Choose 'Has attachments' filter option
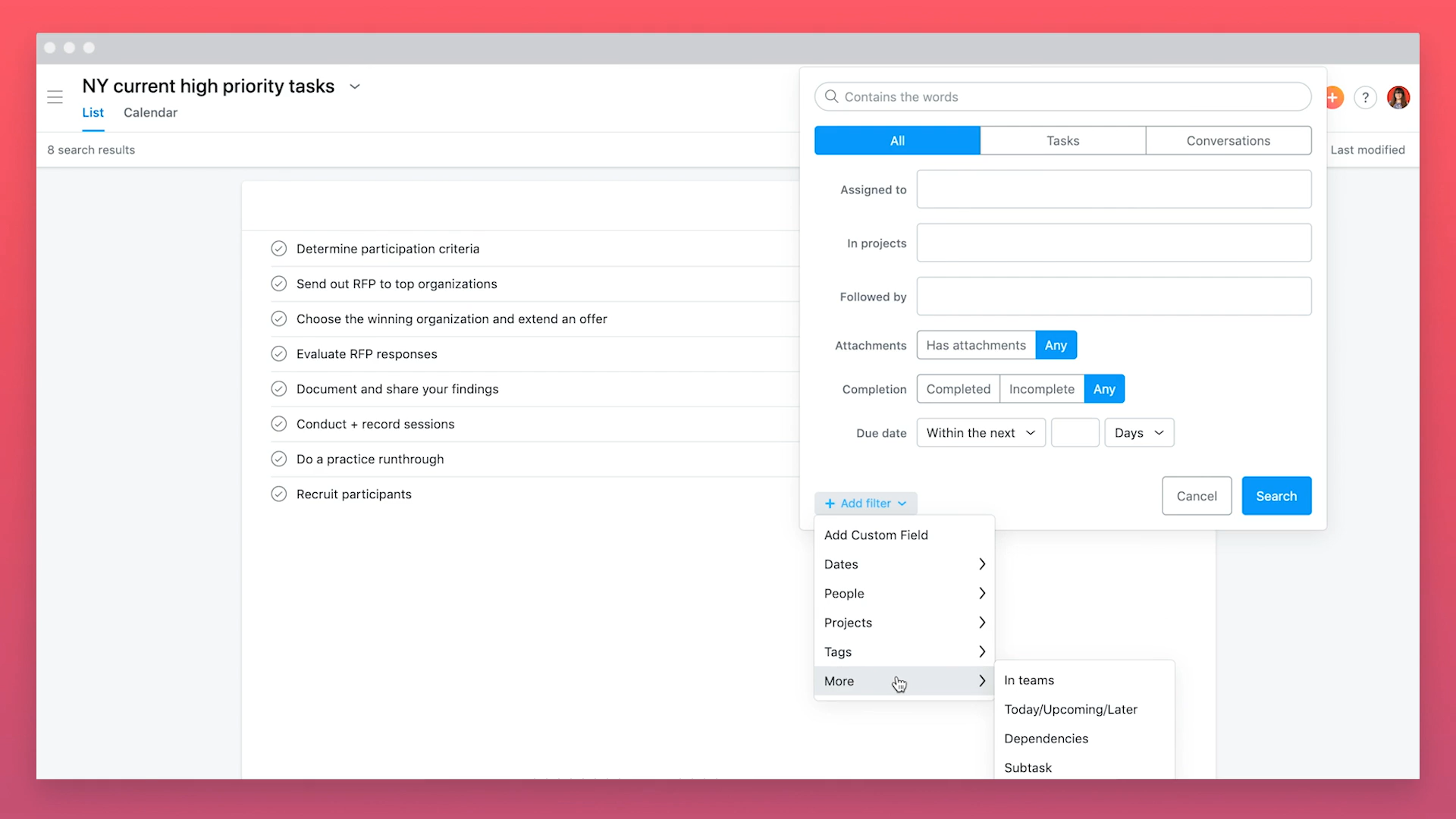The height and width of the screenshot is (819, 1456). [975, 345]
